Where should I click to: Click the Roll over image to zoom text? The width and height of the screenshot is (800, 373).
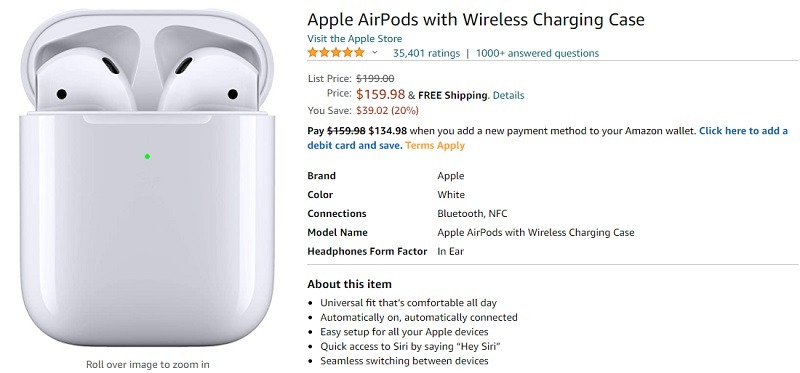pyautogui.click(x=147, y=364)
